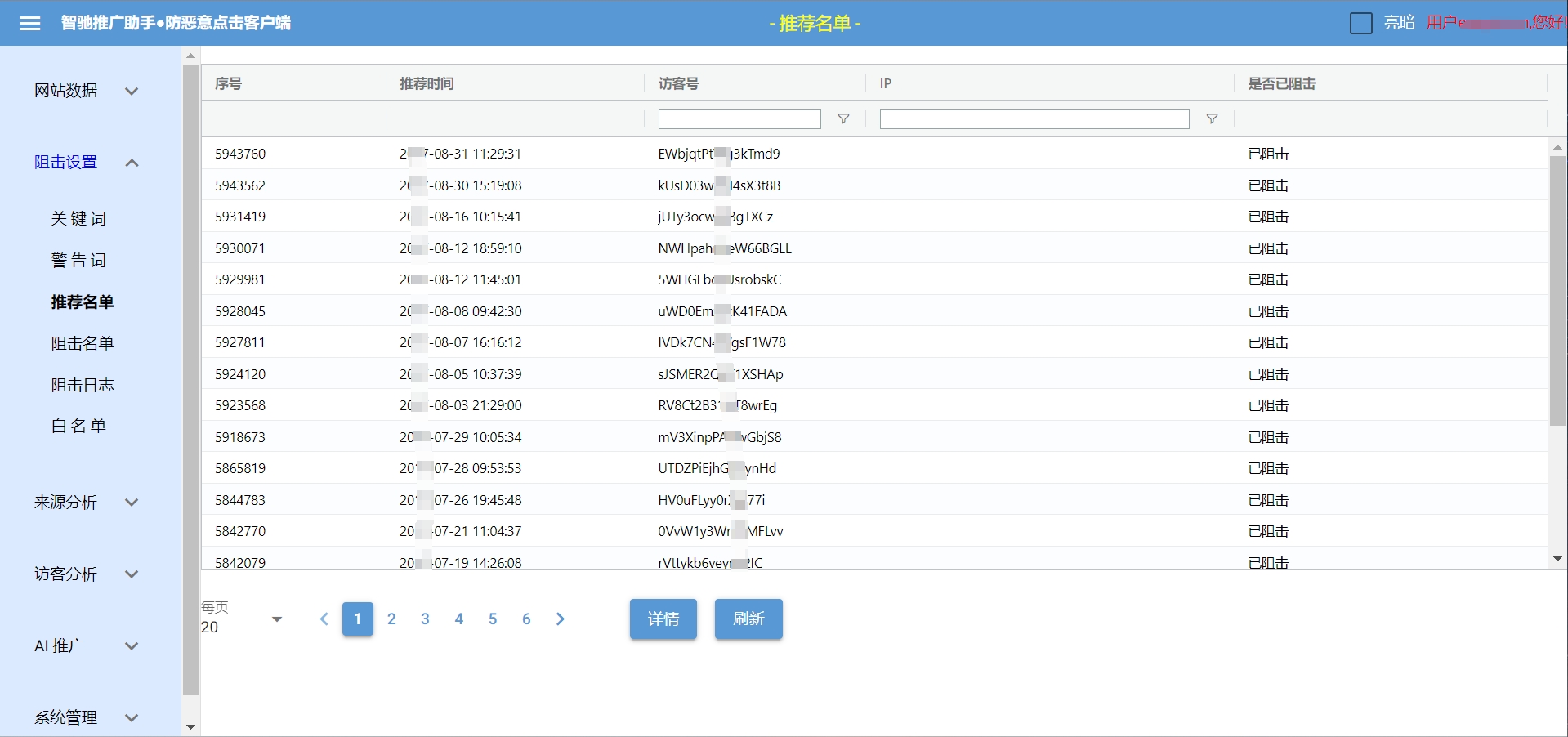Click visitor ID starting with NWHpah
1568x737 pixels.
725,248
